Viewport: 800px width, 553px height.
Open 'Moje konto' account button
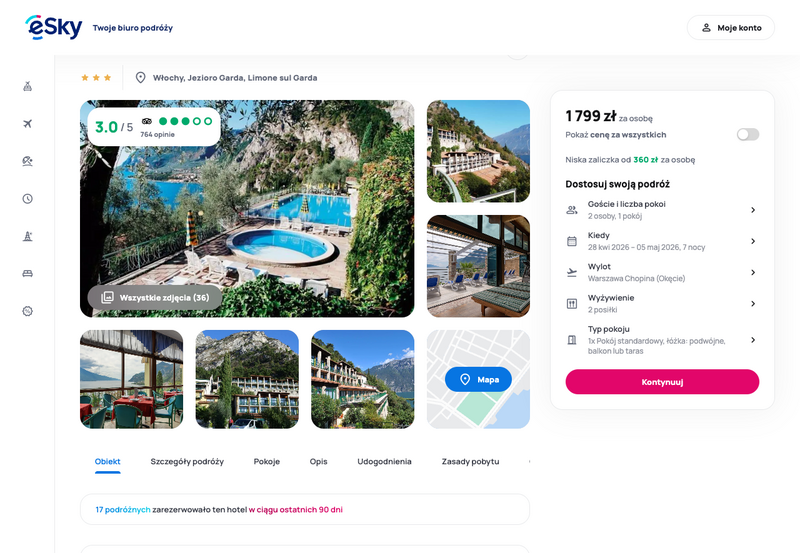tap(731, 28)
